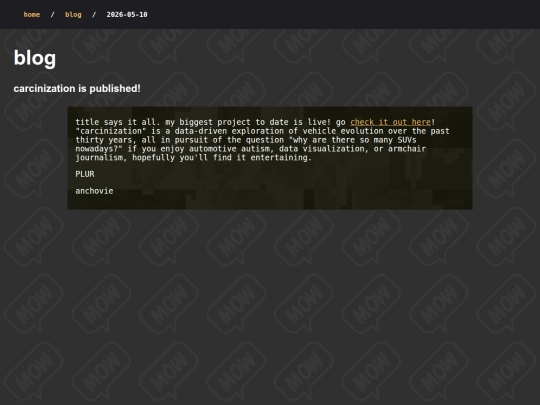Click the 2026-05-10 breadcrumb date
The image size is (540, 405).
[x=127, y=14]
